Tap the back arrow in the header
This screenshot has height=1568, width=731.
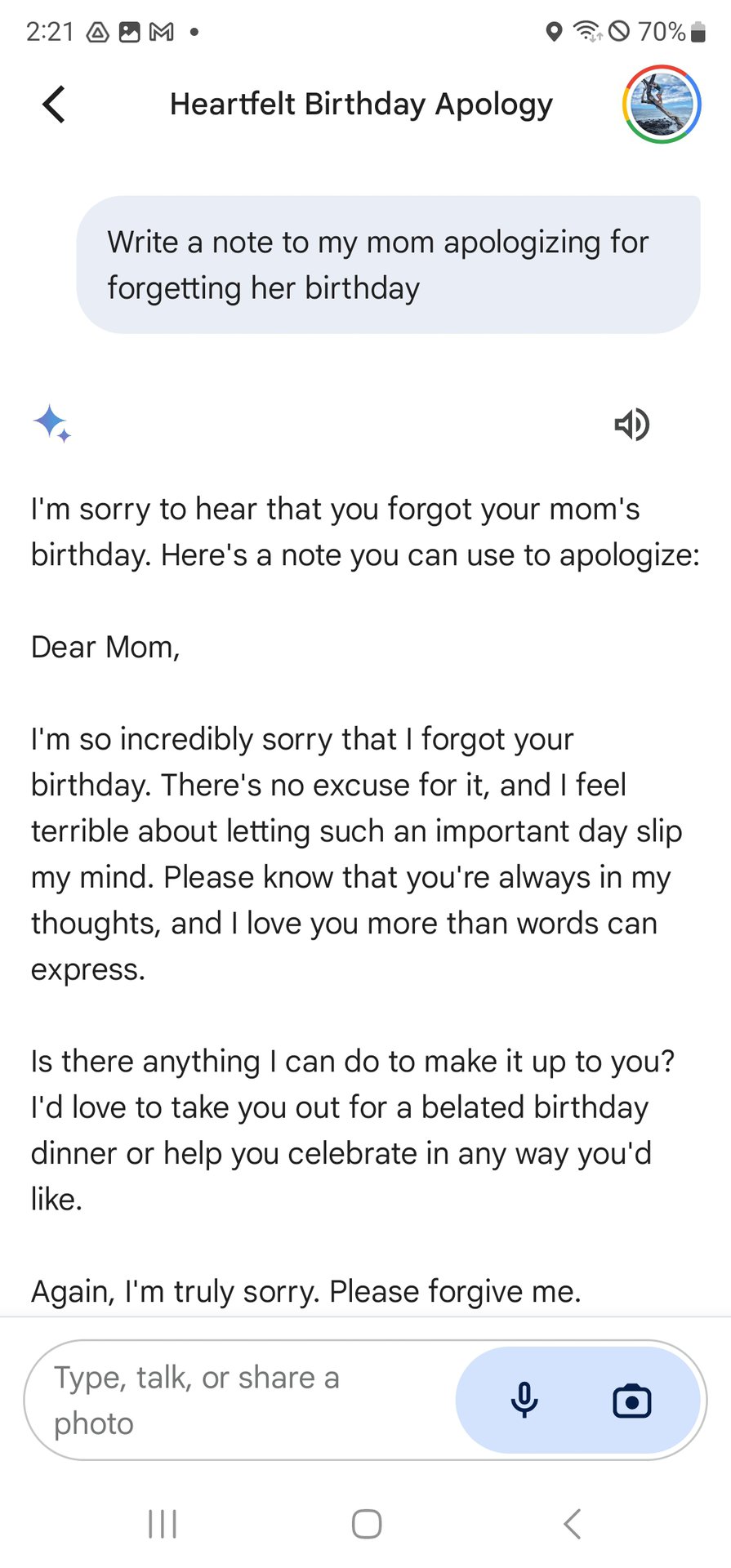tap(54, 105)
